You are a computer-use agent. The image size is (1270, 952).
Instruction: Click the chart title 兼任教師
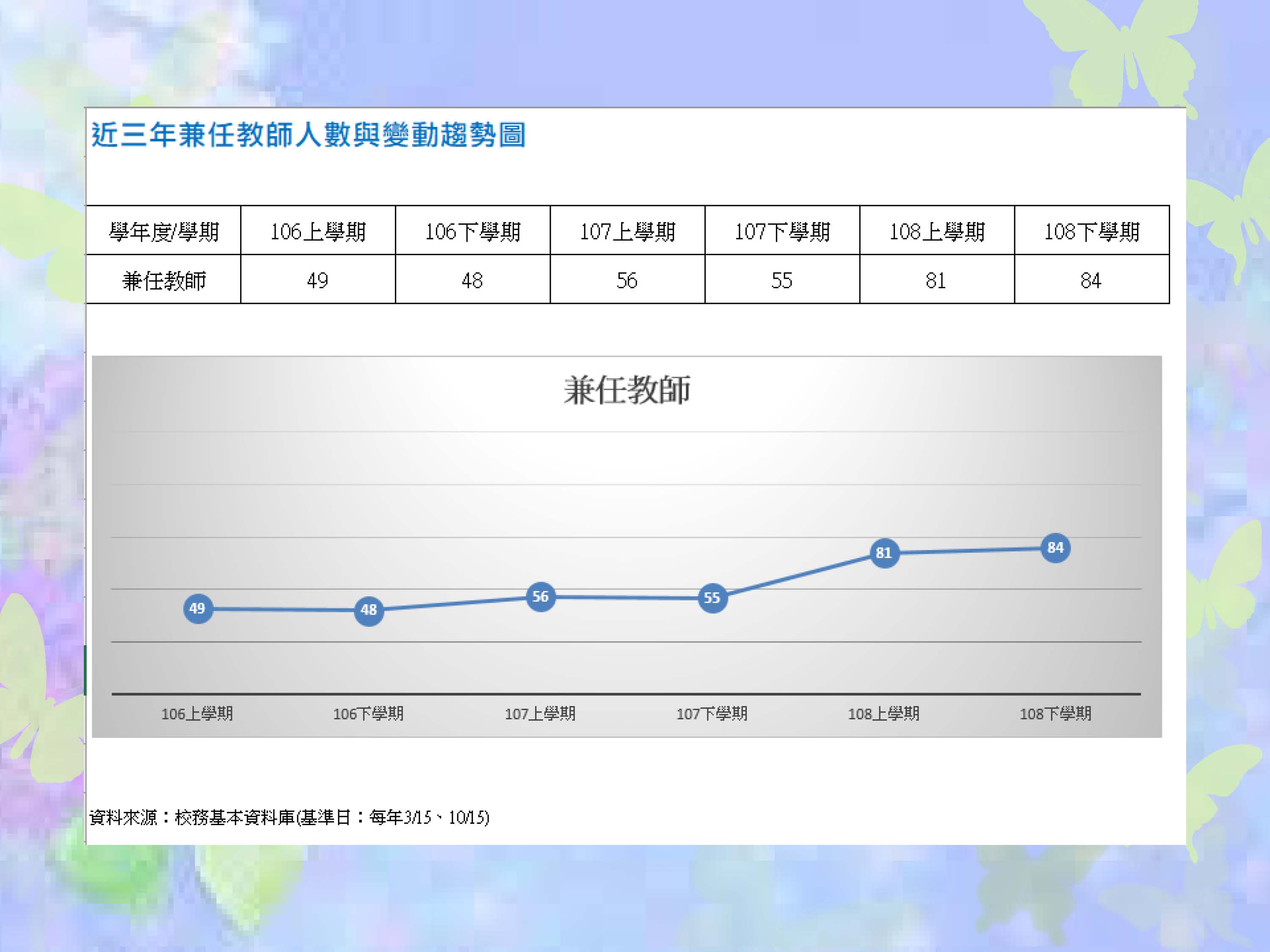tap(627, 390)
